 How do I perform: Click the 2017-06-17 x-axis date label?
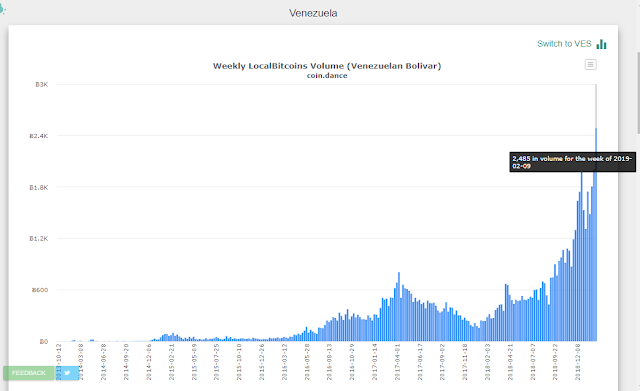click(x=420, y=362)
